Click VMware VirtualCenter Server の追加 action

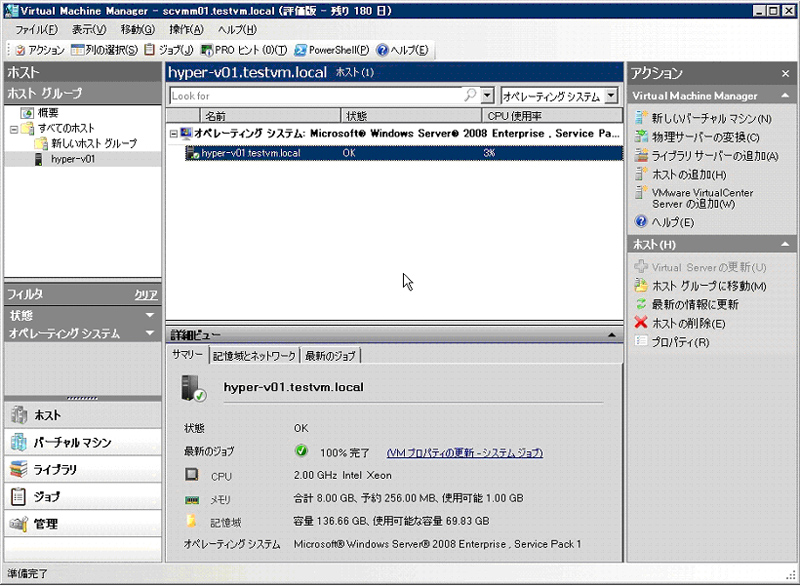coord(694,198)
